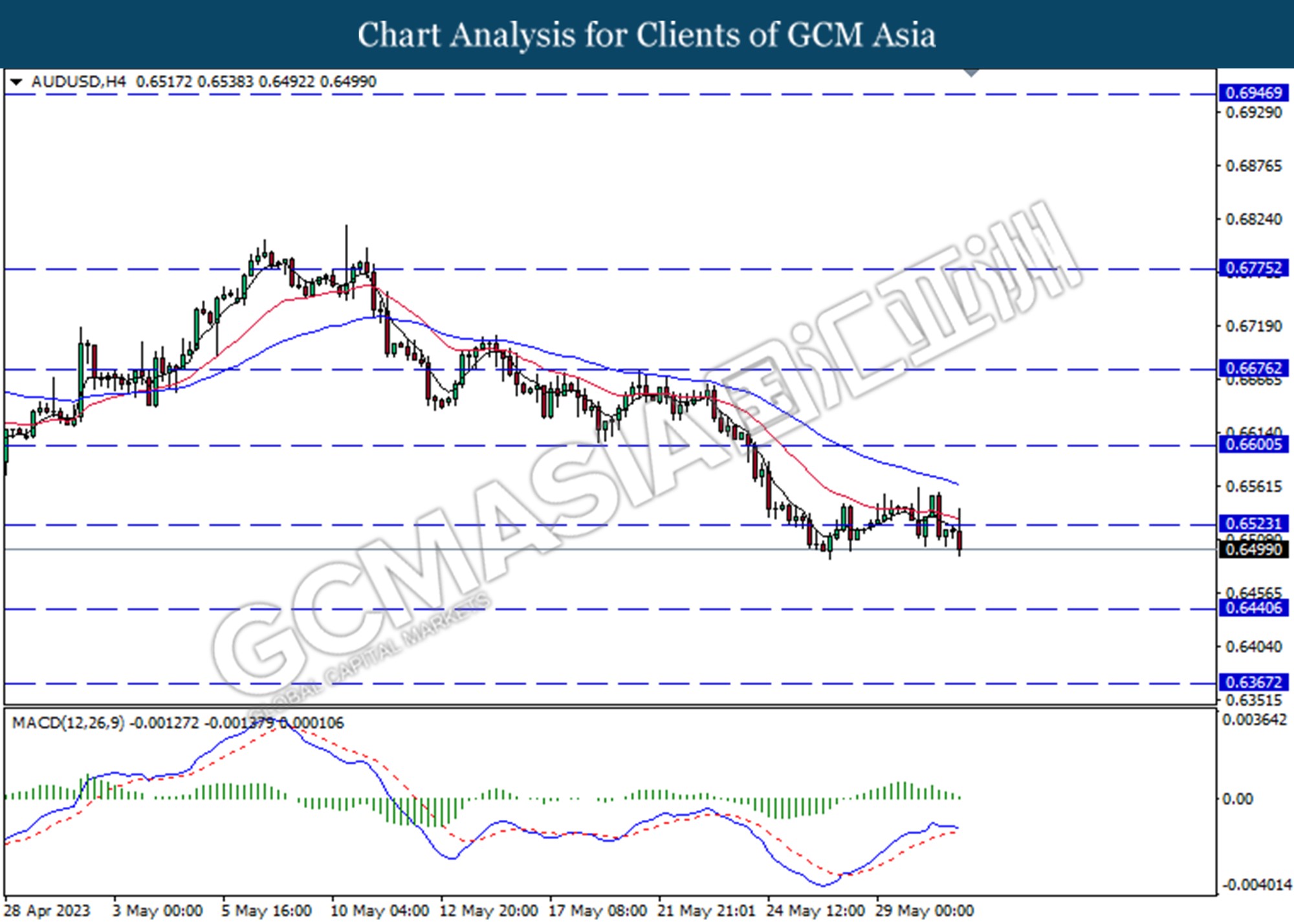
Task: Select the 0.69469 horizontal line price label
Action: click(1253, 93)
